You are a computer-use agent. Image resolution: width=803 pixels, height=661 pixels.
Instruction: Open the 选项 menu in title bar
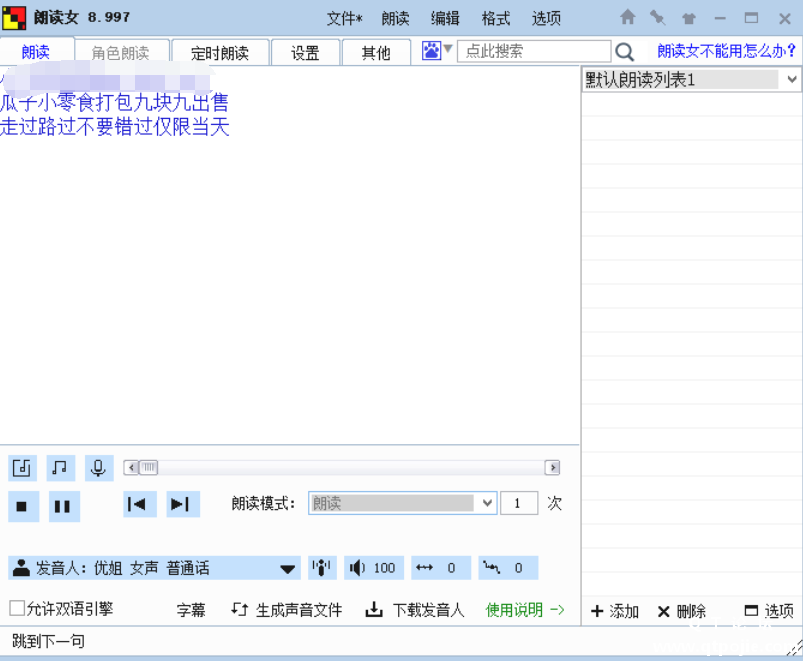546,19
